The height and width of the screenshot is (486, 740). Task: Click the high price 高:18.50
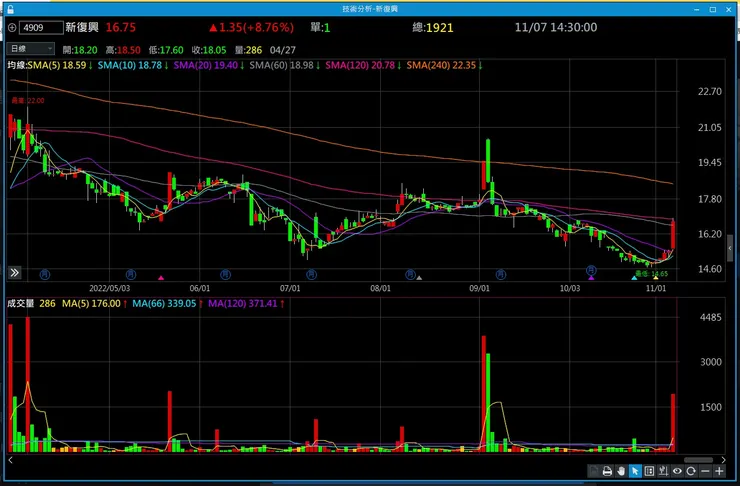coord(123,50)
